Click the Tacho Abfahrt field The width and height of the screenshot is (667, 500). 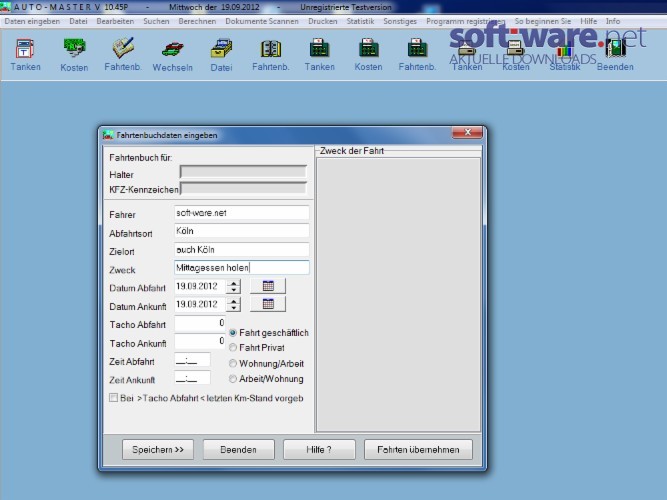coord(200,323)
